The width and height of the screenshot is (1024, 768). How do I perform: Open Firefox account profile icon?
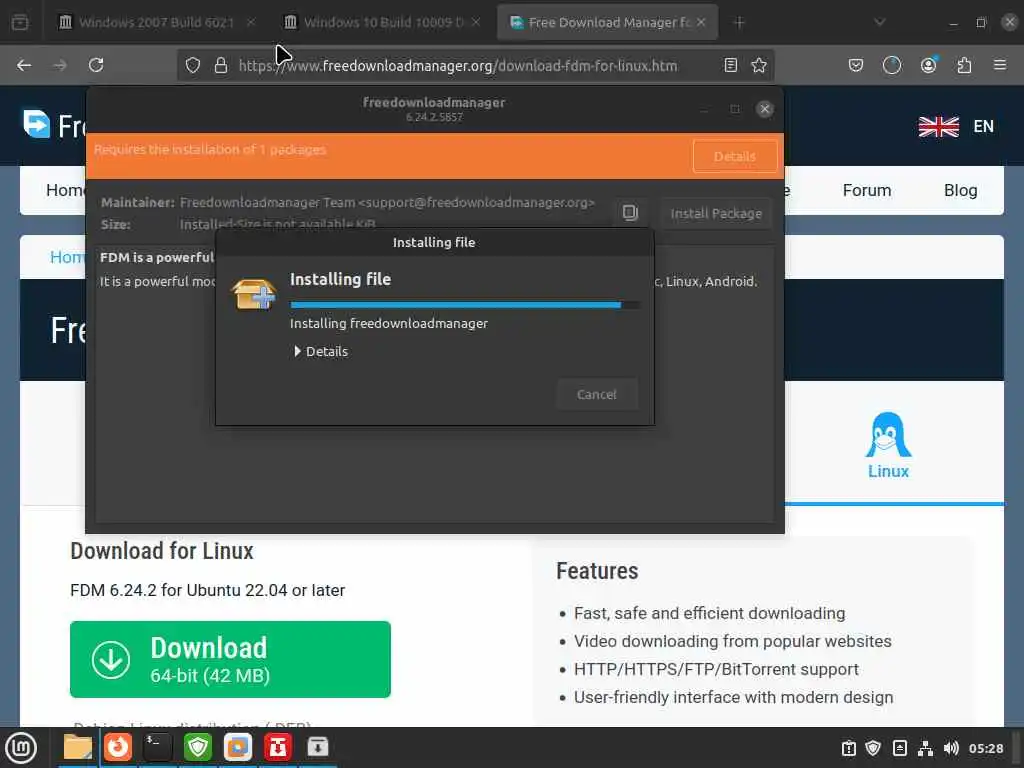(928, 65)
